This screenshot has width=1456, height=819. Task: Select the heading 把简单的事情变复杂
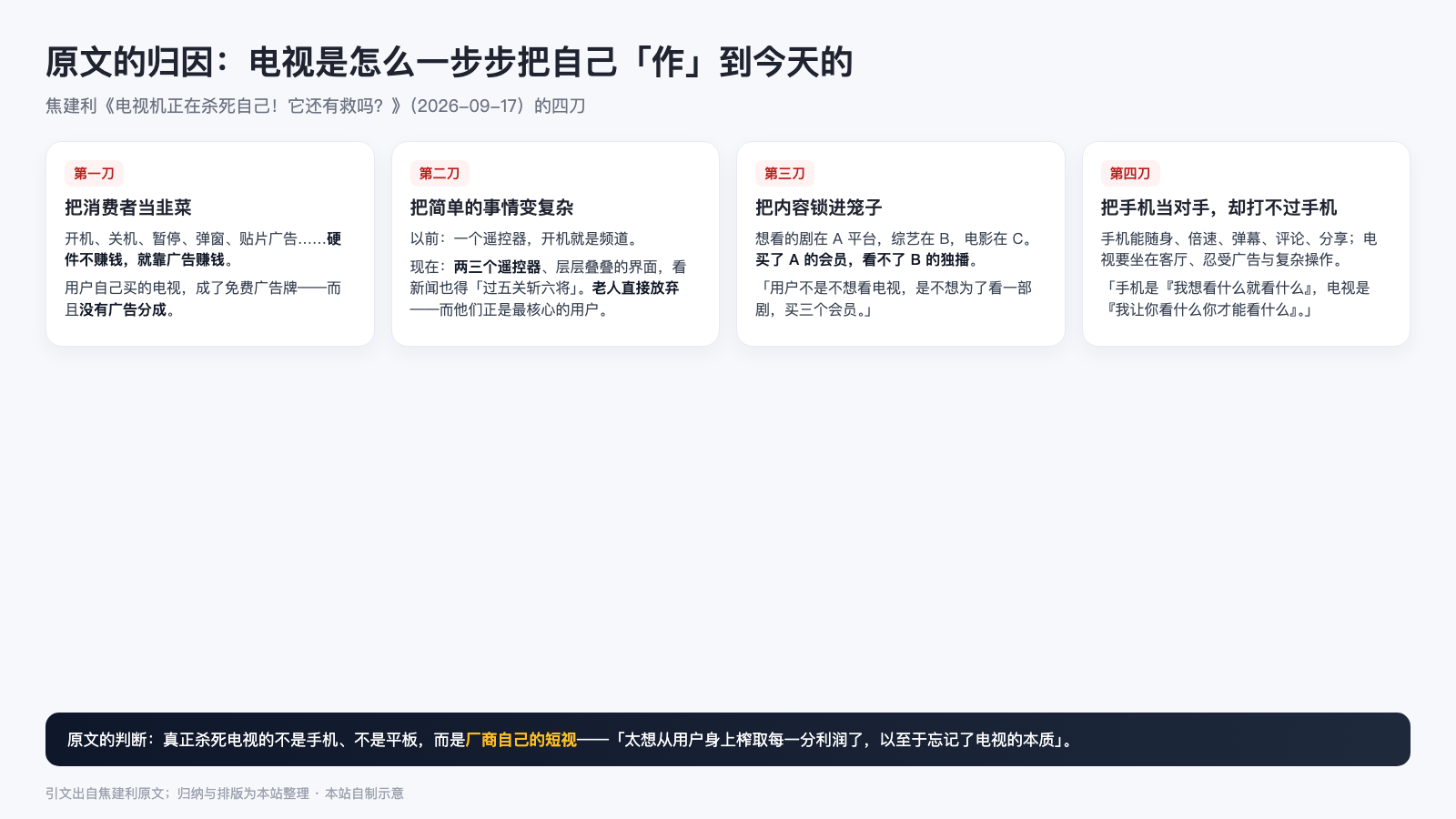[x=492, y=207]
